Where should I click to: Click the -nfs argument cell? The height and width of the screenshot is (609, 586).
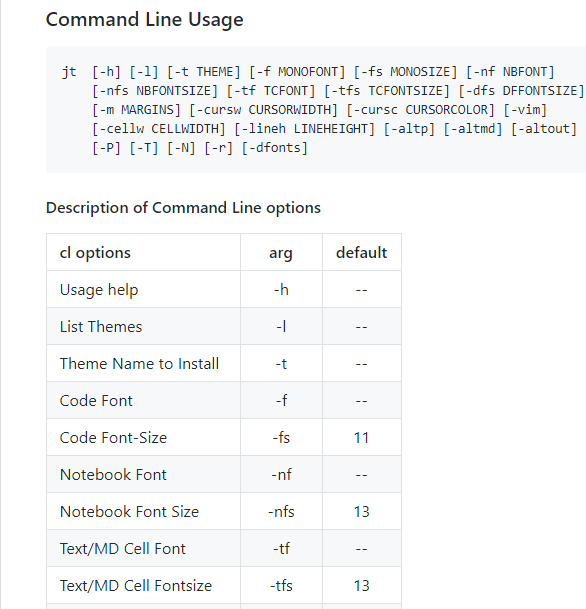pyautogui.click(x=281, y=511)
